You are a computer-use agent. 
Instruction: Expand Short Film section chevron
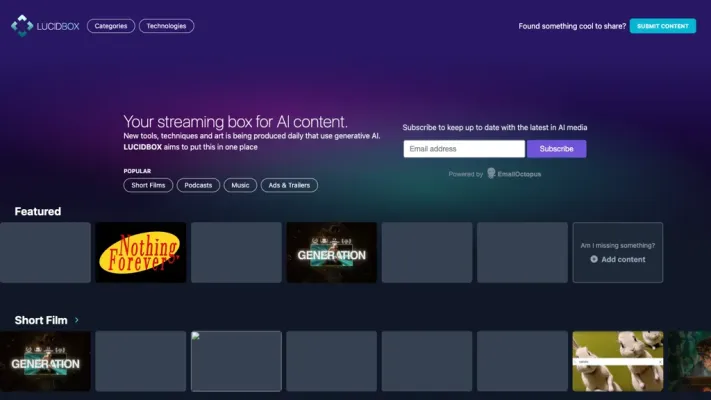pos(77,320)
